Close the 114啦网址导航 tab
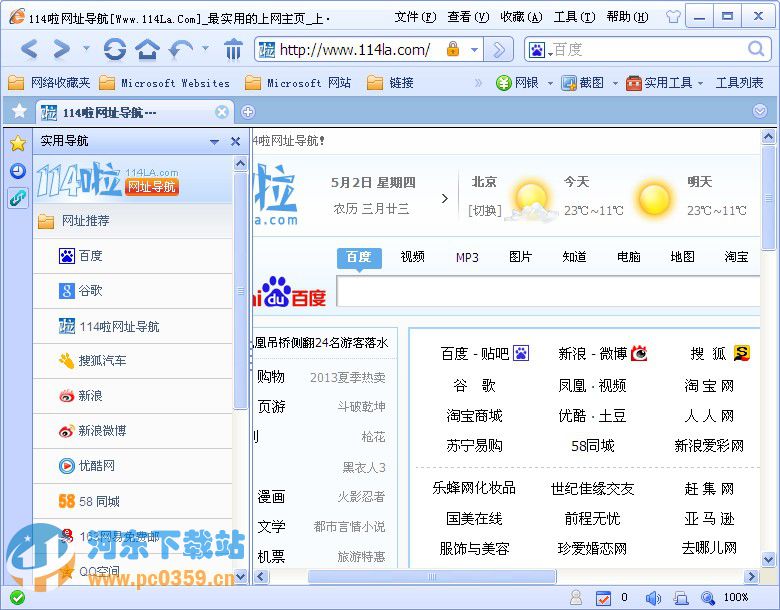Screen dimensions: 780x610 coord(222,112)
